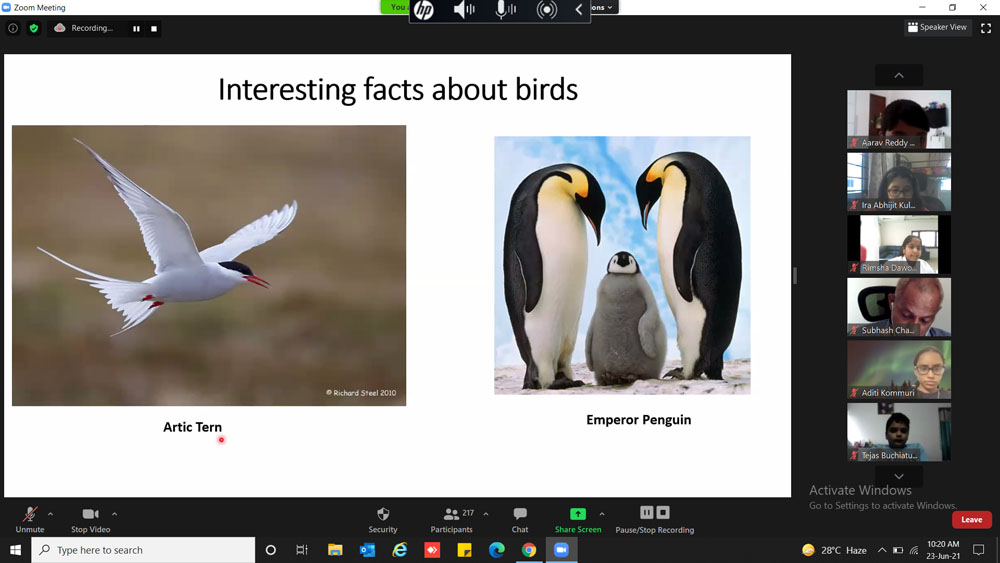Click the HP logo in overlay bar
1000x563 pixels.
423,10
